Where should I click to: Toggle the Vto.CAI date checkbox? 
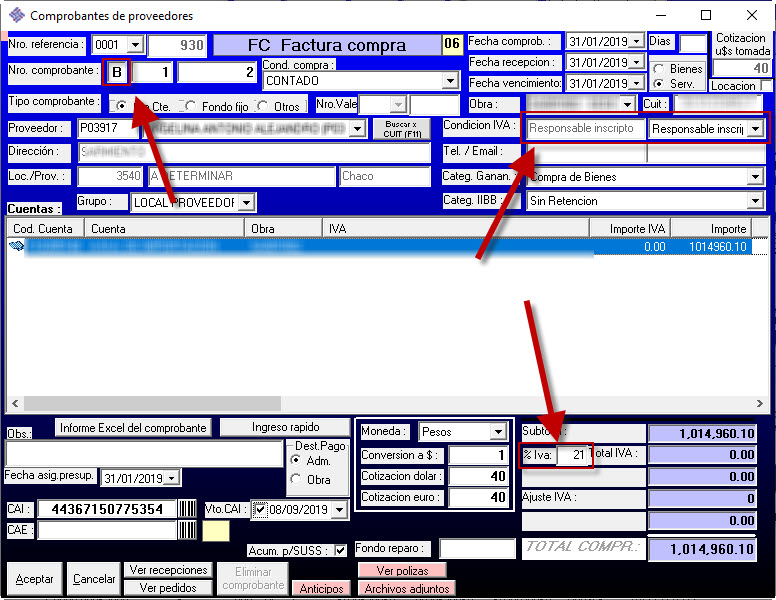[259, 509]
